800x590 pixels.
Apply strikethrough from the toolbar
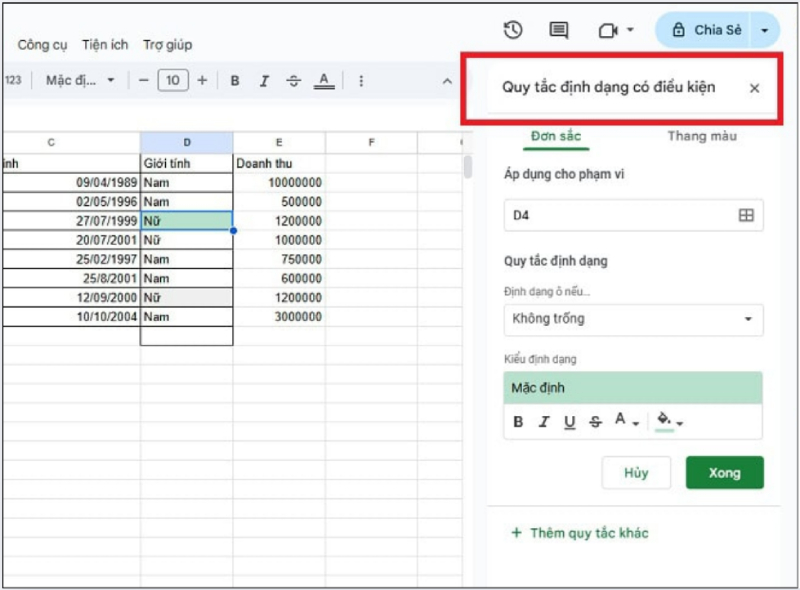click(x=293, y=81)
